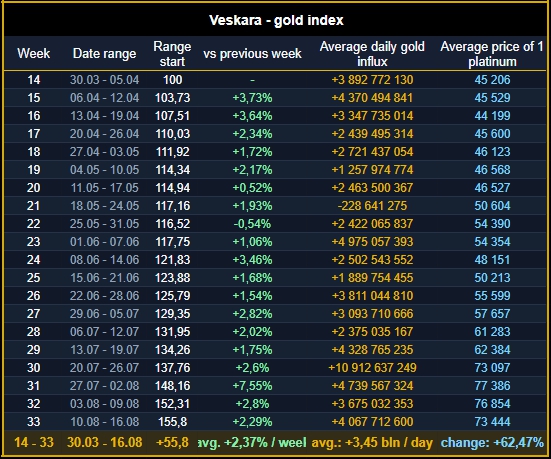Click the Average daily gold influx header

372,54
